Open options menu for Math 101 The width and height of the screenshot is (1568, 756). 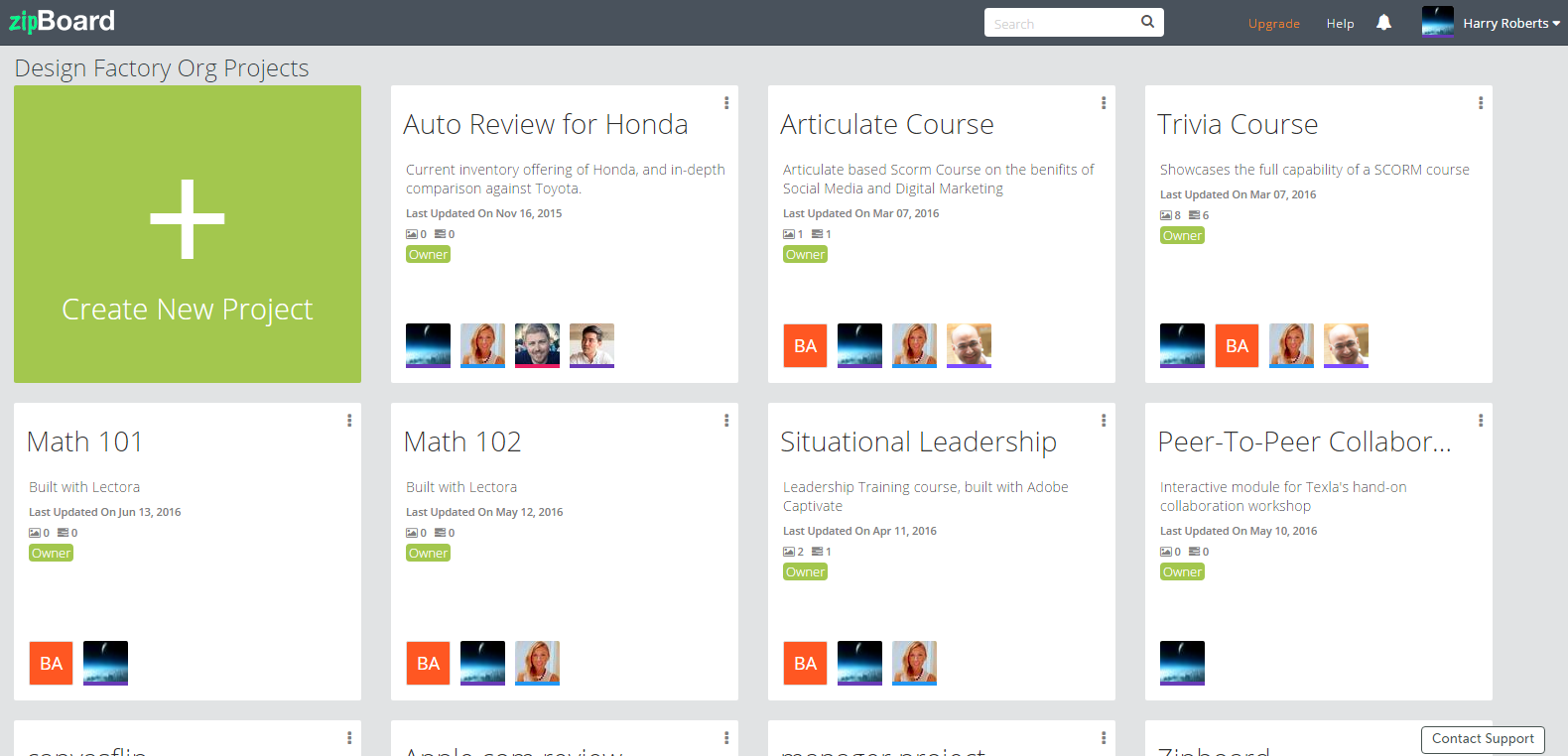click(x=349, y=421)
